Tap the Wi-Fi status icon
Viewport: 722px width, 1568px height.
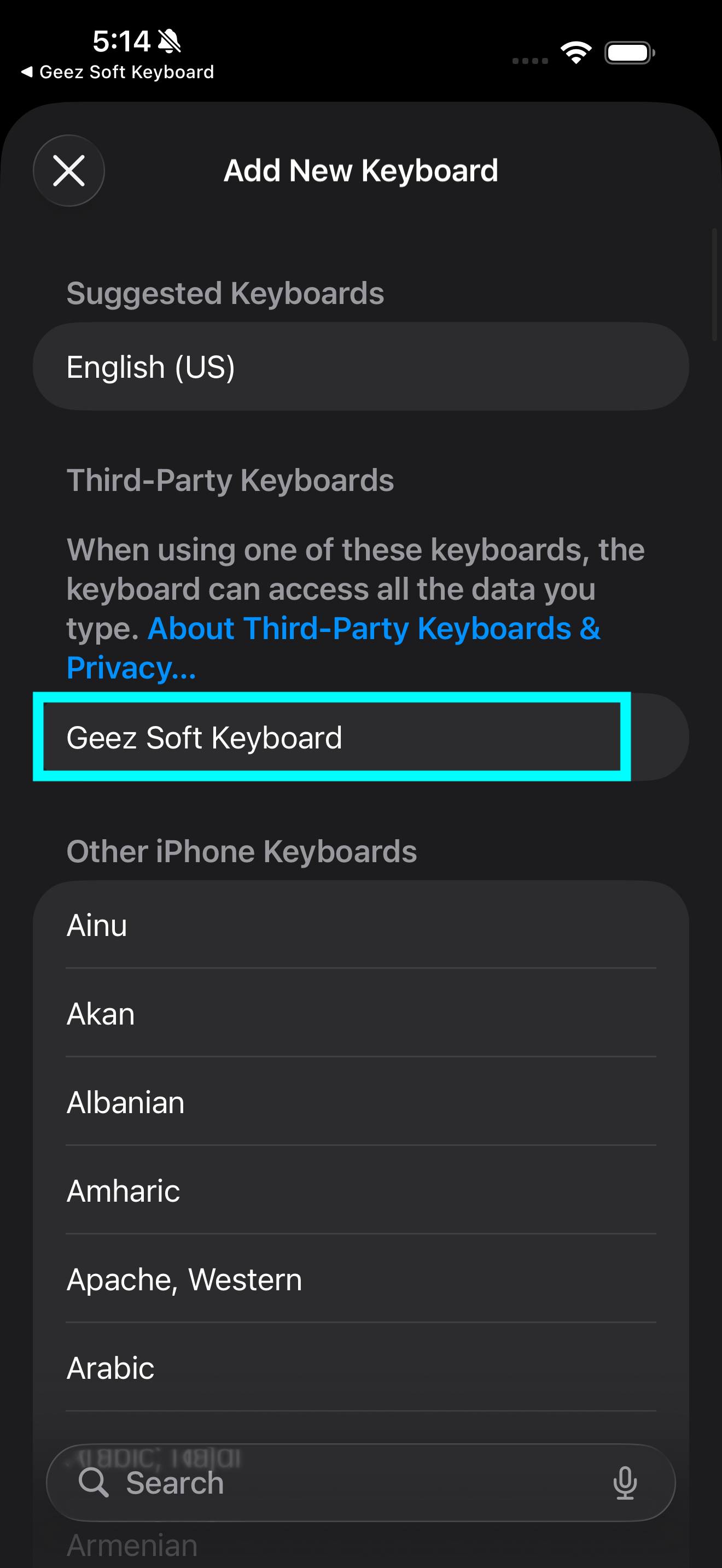tap(576, 53)
